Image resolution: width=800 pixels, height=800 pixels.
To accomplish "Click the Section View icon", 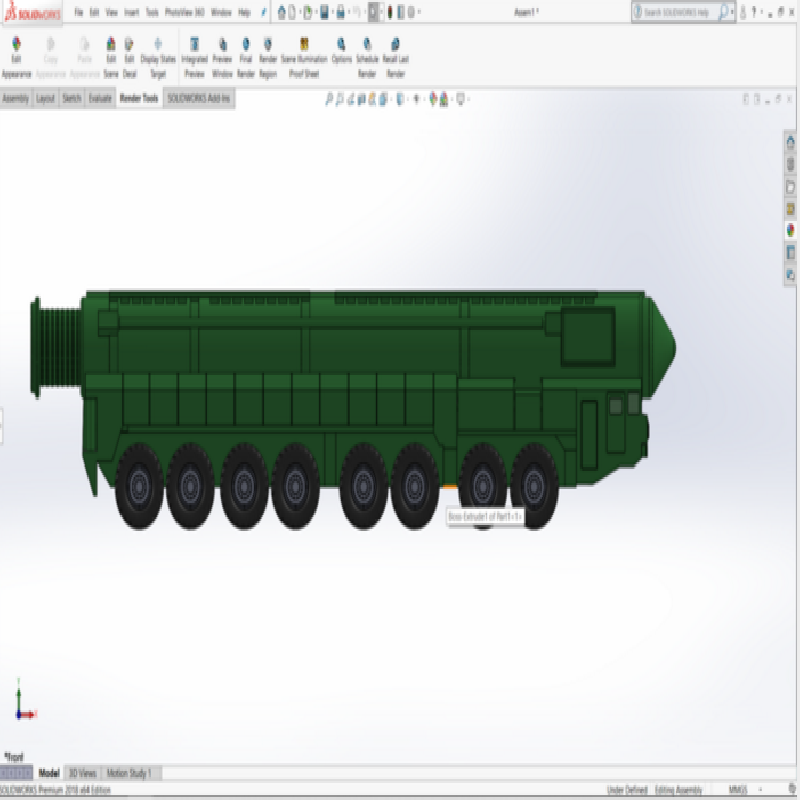I will click(361, 99).
